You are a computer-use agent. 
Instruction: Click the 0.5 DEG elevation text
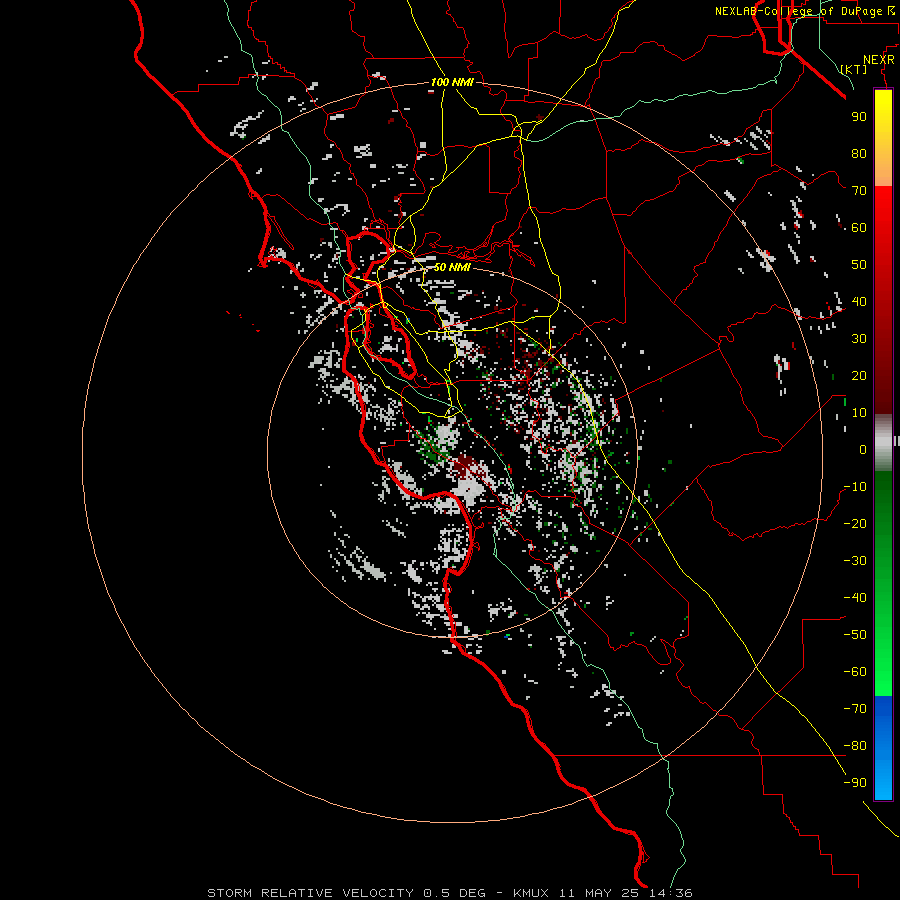pos(454,893)
